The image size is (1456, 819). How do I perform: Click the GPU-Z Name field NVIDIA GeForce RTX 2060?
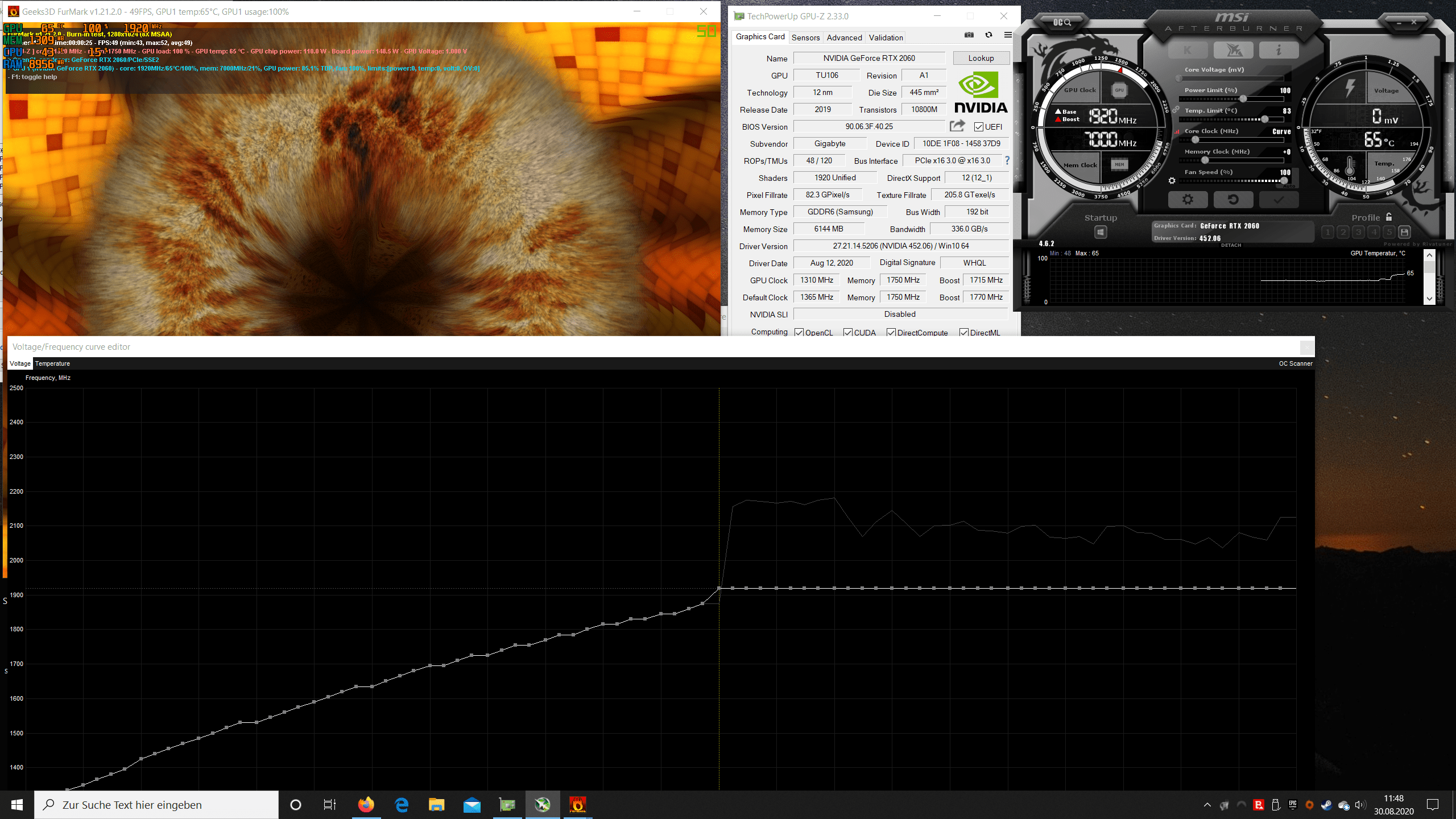click(x=869, y=58)
